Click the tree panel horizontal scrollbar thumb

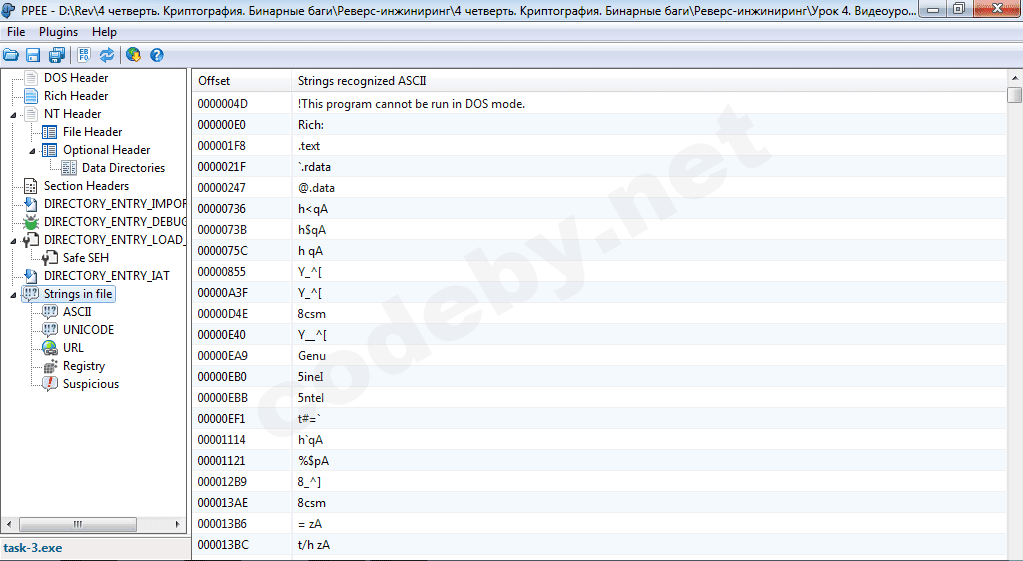click(x=78, y=524)
